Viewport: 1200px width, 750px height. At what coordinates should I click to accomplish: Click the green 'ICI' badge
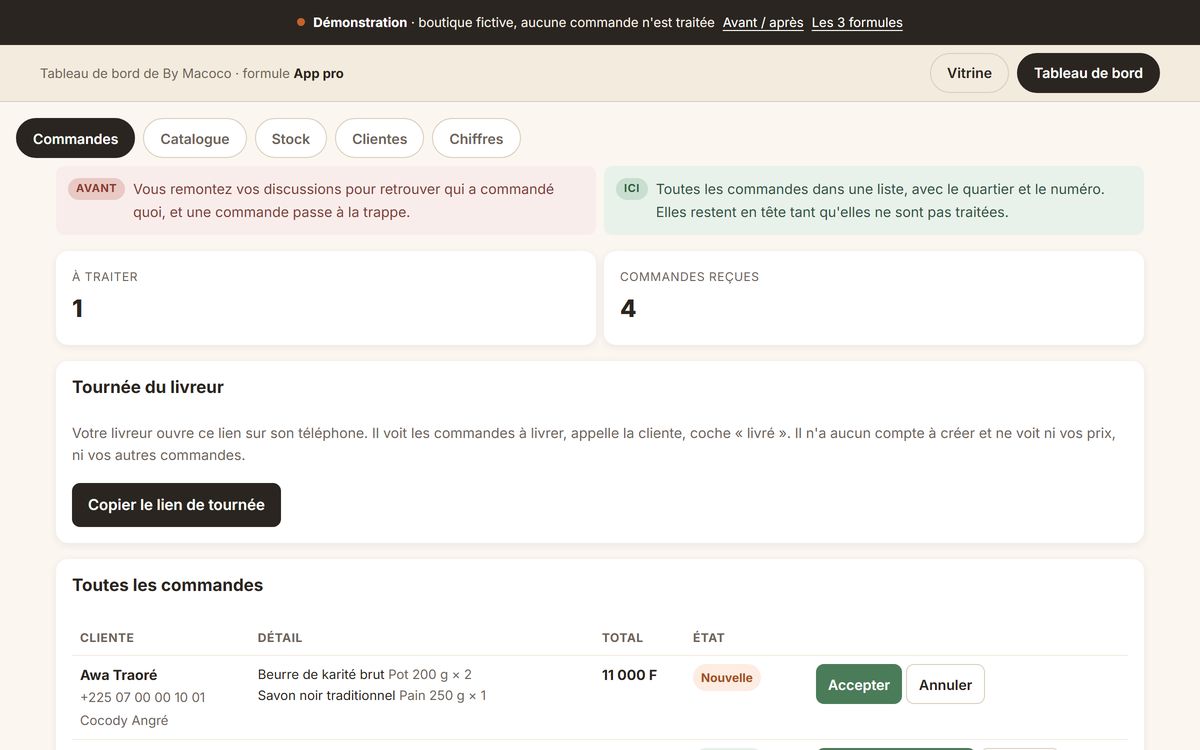point(632,189)
